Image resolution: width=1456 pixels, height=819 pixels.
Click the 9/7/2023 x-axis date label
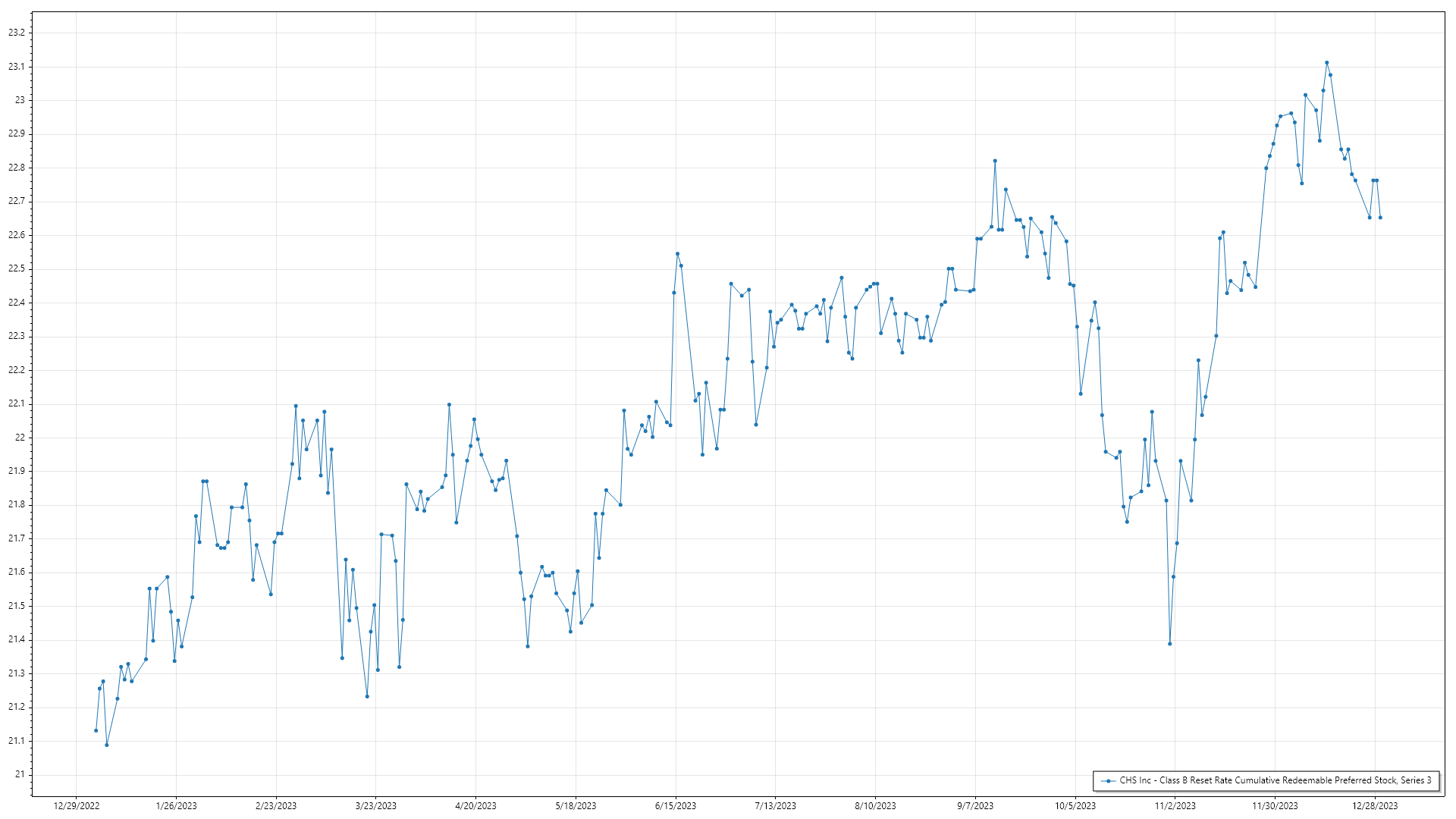(x=975, y=806)
